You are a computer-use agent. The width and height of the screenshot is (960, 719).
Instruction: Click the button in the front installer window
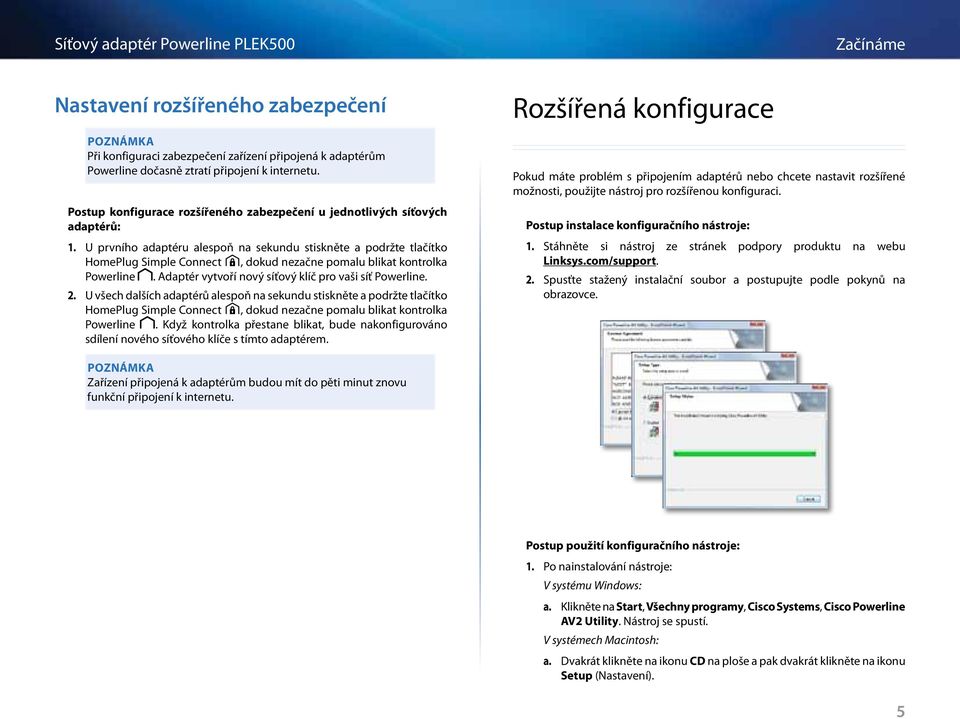coord(808,499)
